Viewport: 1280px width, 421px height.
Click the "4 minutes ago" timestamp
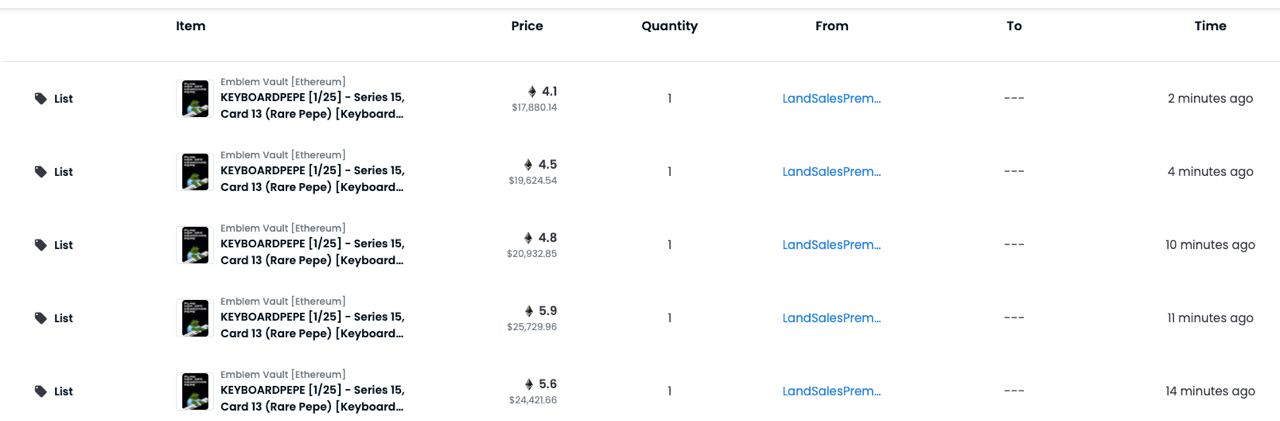coord(1210,171)
